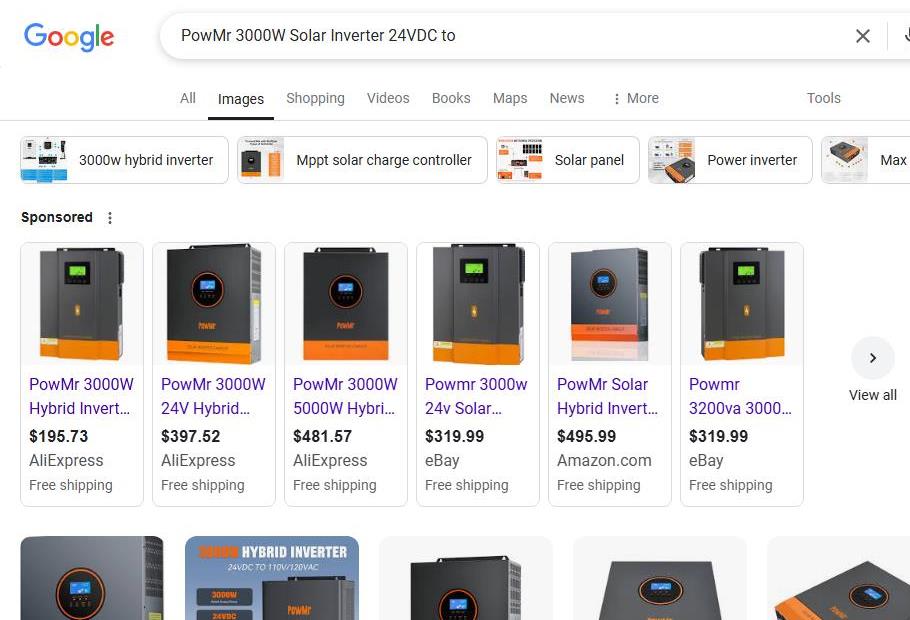Open the Sponsored three-dot options icon

tap(110, 218)
